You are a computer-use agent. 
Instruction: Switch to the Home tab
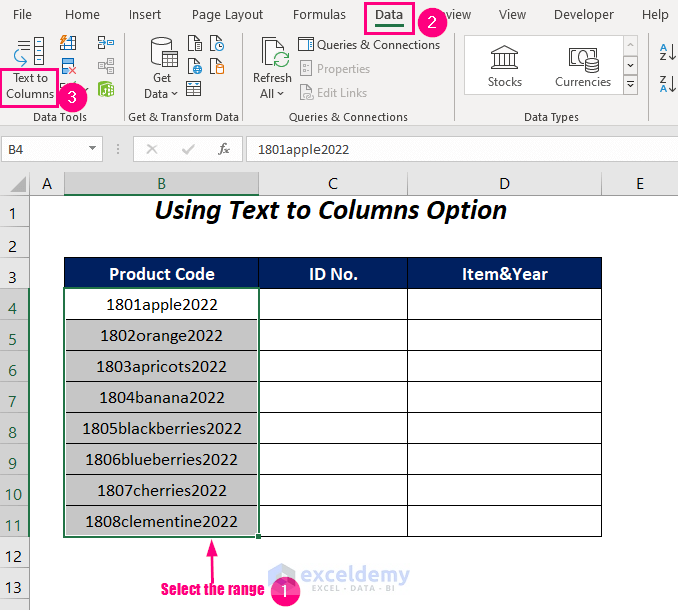[82, 15]
